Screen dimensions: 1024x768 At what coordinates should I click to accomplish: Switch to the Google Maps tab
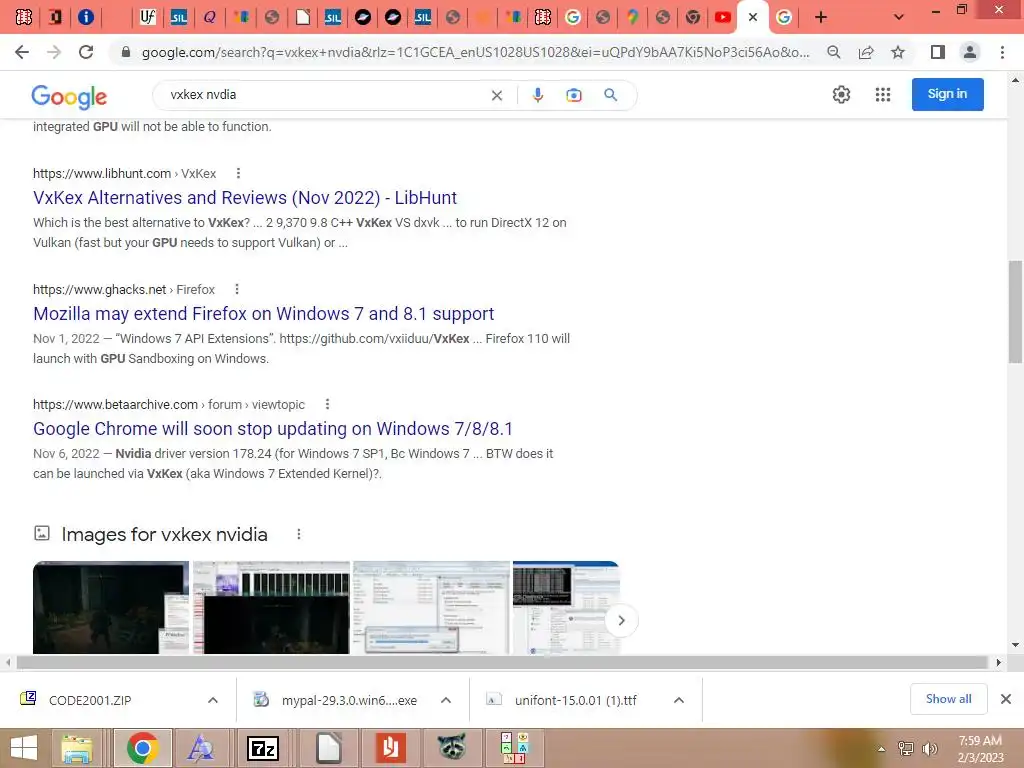click(x=632, y=17)
